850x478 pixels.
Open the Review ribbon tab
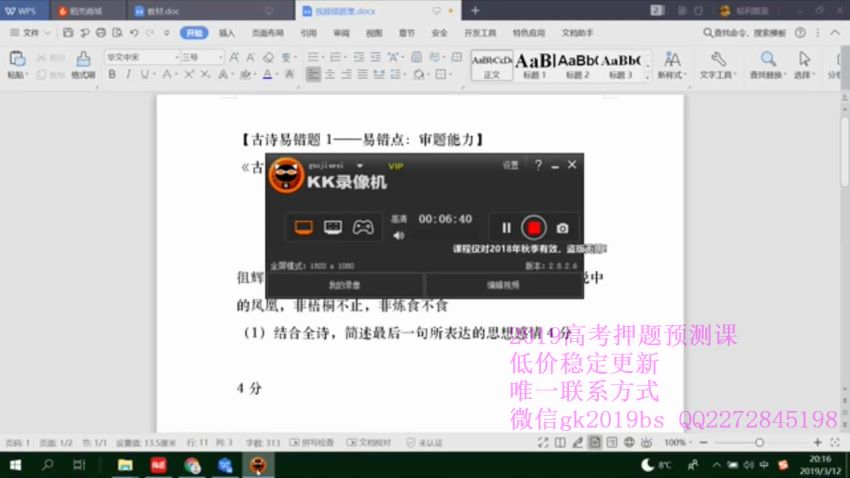tap(341, 33)
